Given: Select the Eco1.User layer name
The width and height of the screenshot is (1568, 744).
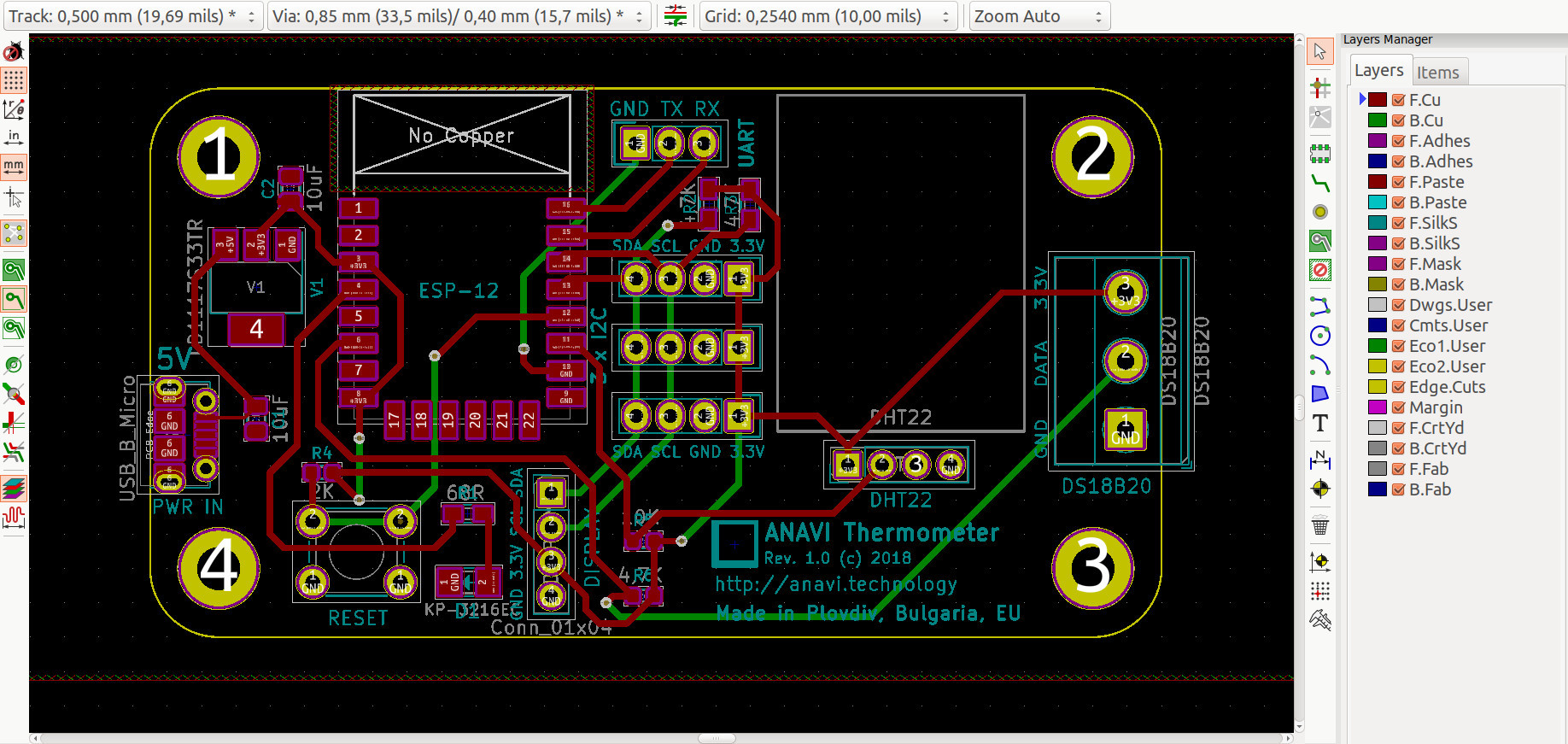Looking at the screenshot, I should click(1447, 346).
